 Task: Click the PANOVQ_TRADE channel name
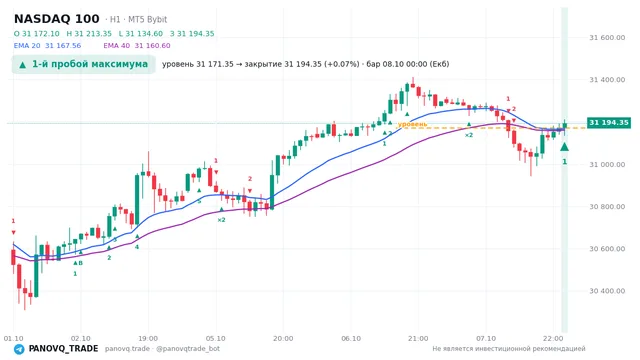63,349
